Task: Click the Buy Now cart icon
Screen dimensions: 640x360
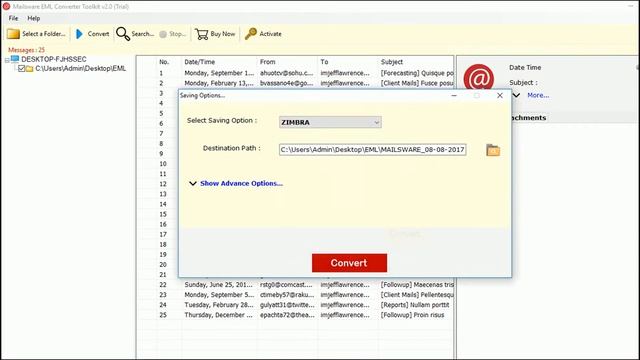Action: click(x=202, y=34)
